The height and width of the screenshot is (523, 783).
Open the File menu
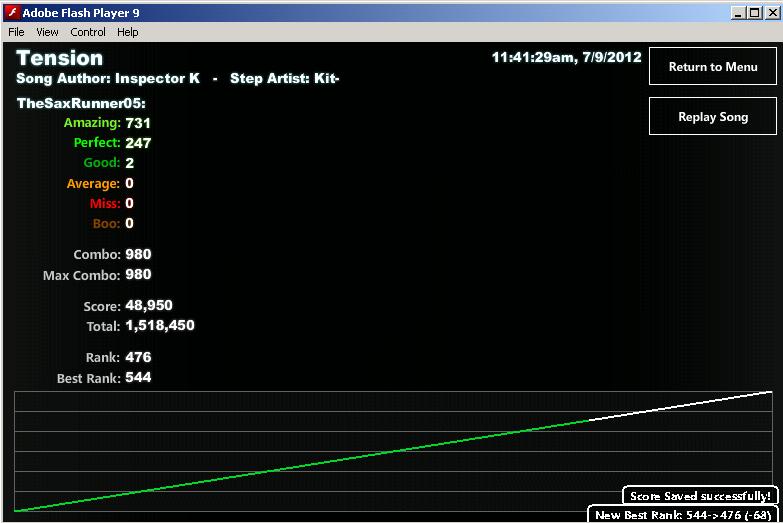(x=16, y=32)
